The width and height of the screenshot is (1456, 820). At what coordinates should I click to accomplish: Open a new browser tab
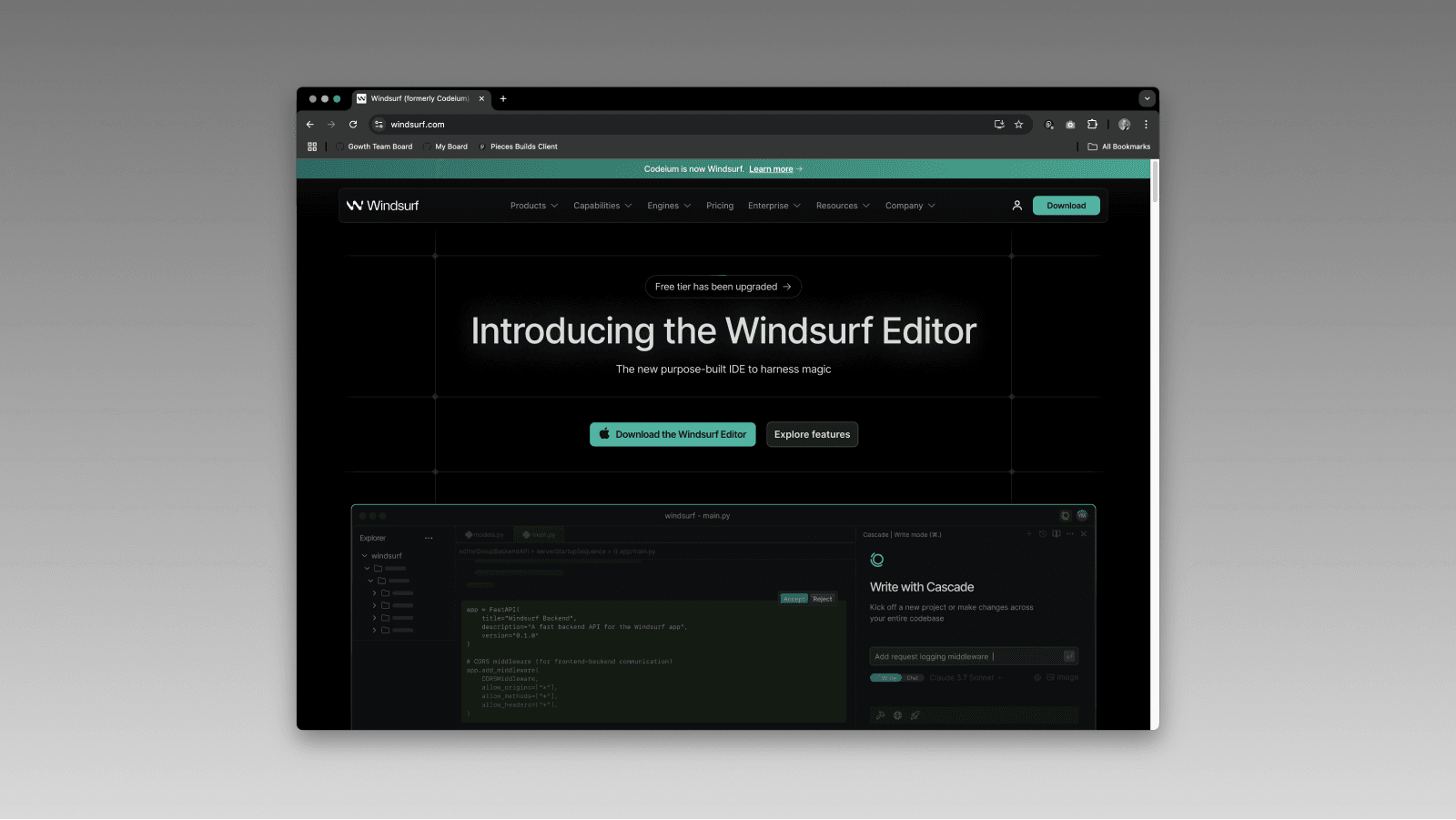point(503,98)
